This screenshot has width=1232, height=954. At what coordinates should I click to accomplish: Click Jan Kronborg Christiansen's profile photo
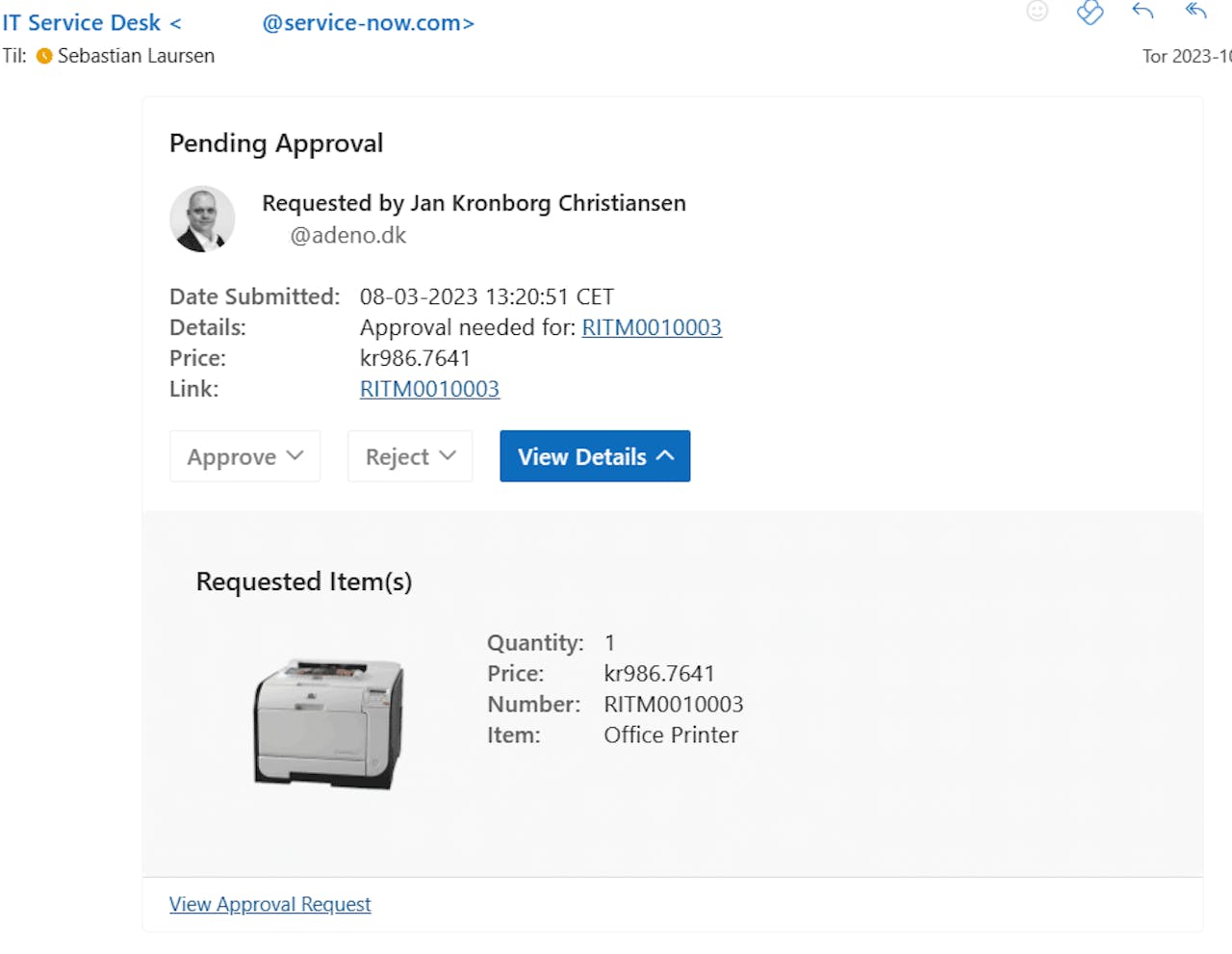202,219
